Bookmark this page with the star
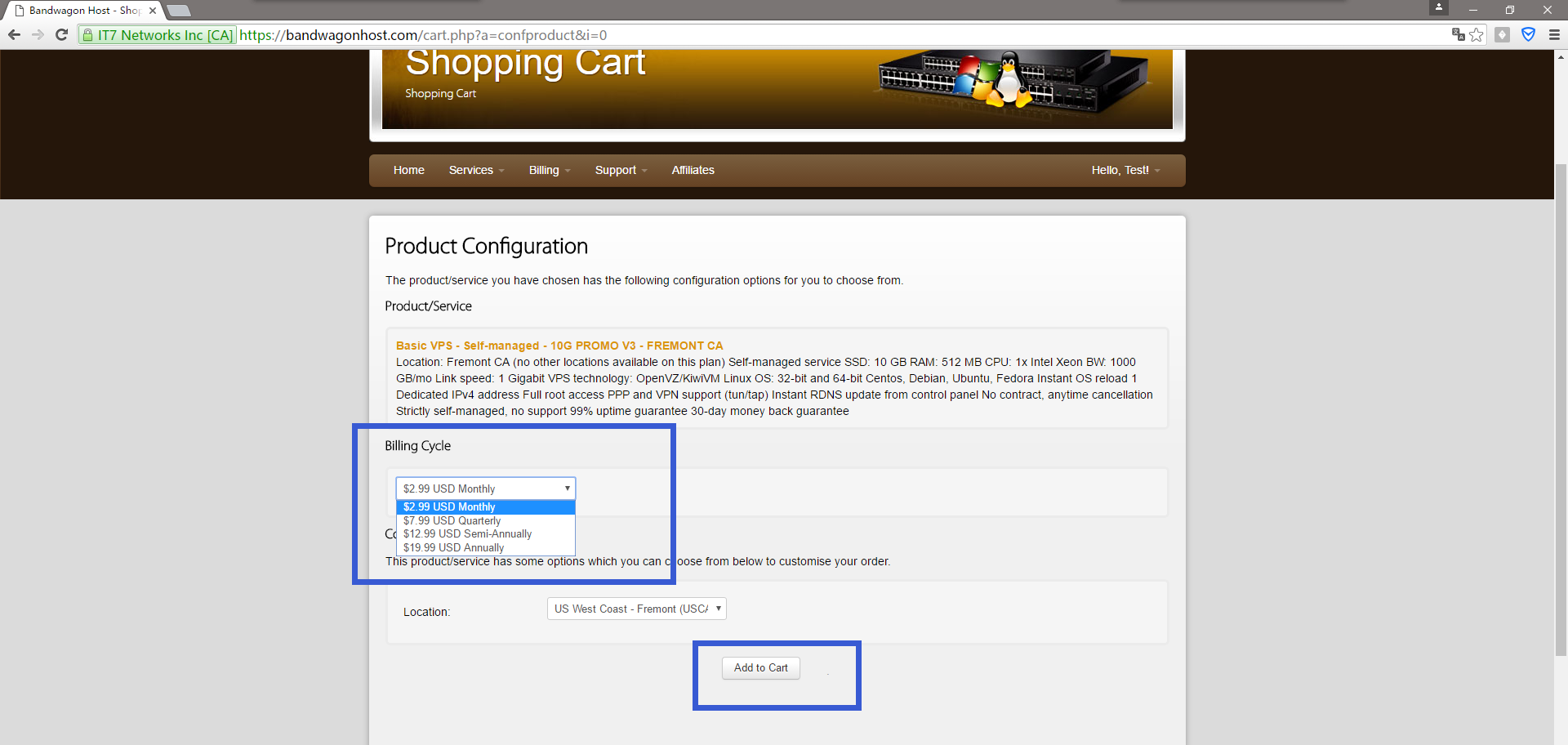The image size is (1568, 745). (1477, 34)
